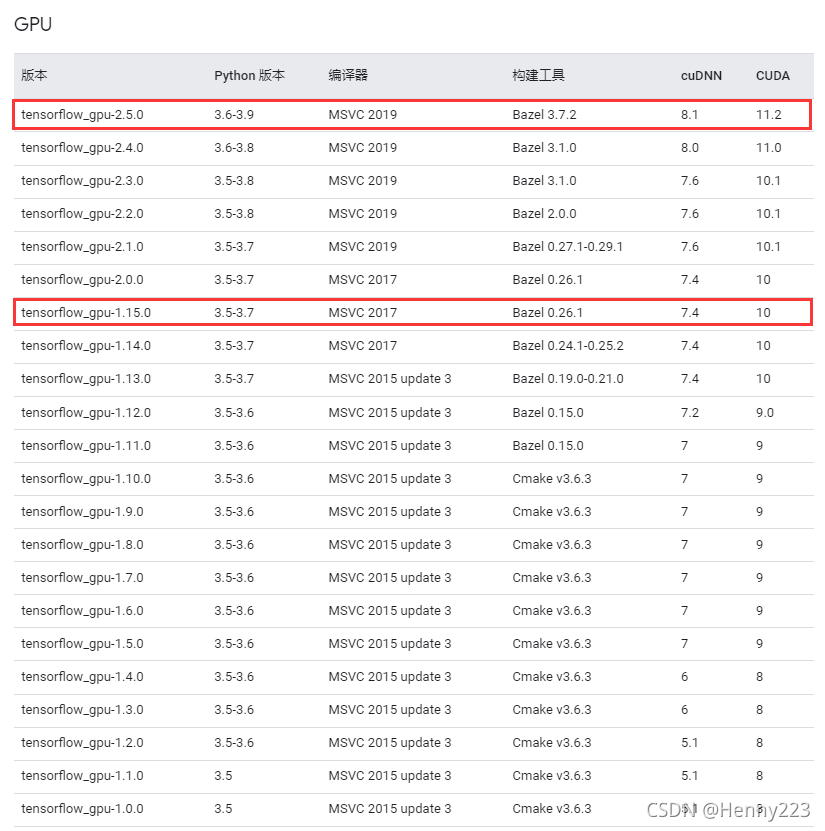Click cuDNN 6 in 1.4.0 row
Viewport: 825px width, 831px height.
685,677
